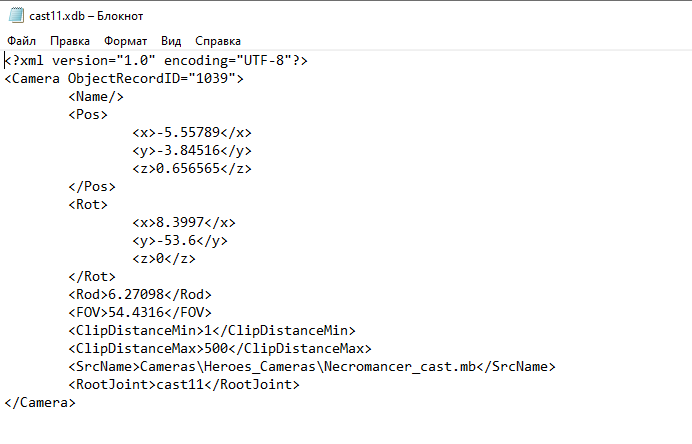The width and height of the screenshot is (692, 444).
Task: Click the FOV value 54.4316
Action: point(136,312)
